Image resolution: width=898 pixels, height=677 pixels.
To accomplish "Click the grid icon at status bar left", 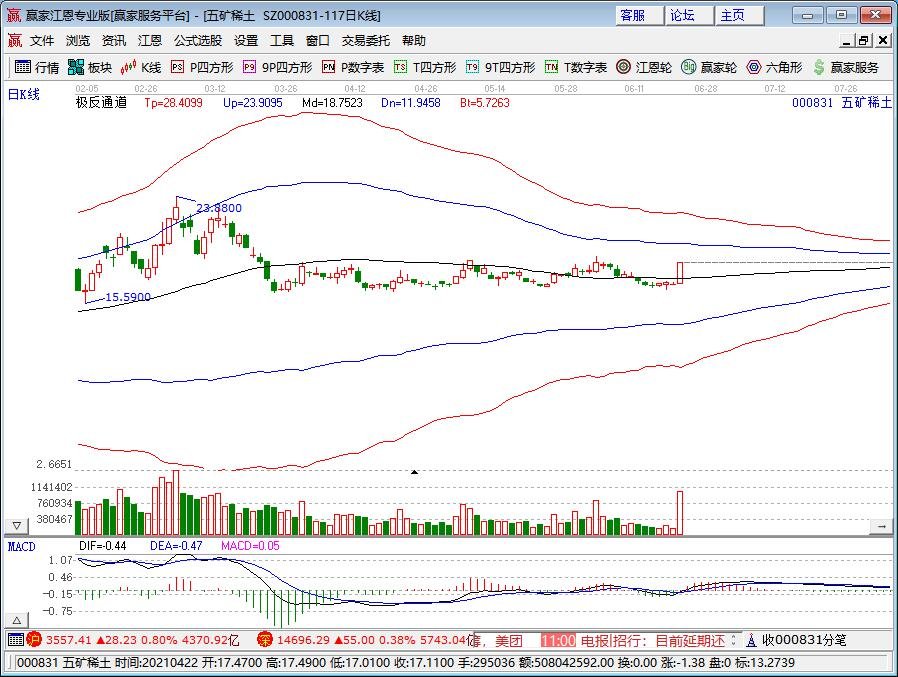I will coord(16,639).
